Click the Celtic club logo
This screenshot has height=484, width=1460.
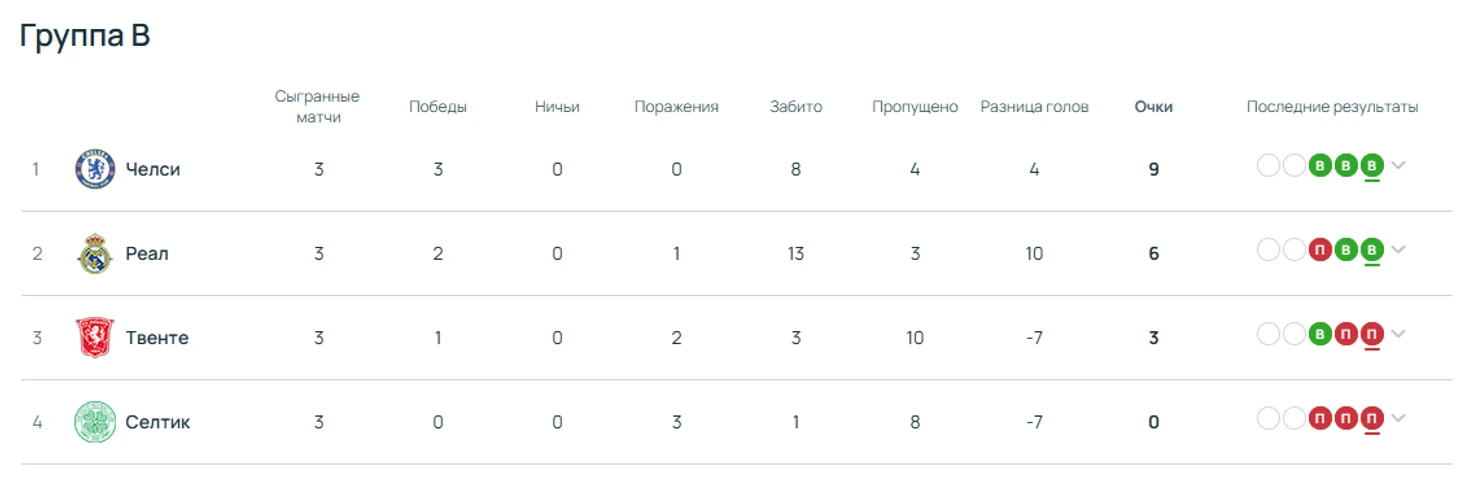coord(95,422)
